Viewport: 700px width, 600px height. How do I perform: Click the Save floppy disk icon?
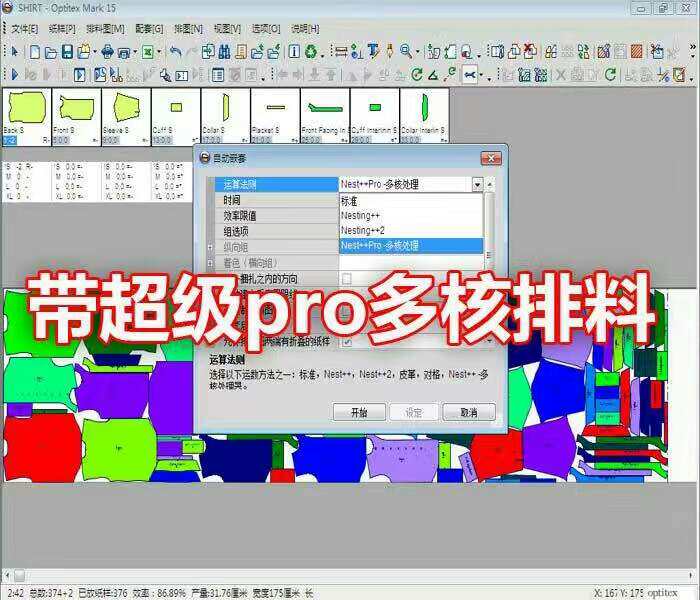67,52
